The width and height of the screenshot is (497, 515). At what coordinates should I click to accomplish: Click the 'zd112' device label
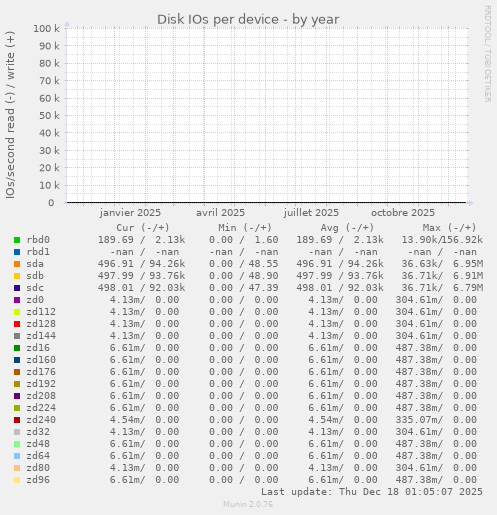[41, 312]
